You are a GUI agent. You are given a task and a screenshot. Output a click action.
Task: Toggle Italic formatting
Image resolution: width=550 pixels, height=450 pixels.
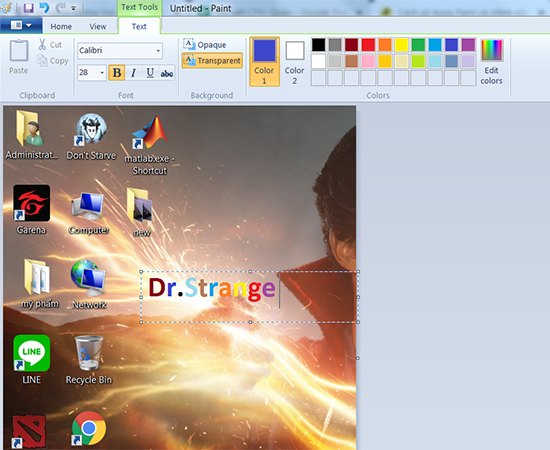(133, 73)
